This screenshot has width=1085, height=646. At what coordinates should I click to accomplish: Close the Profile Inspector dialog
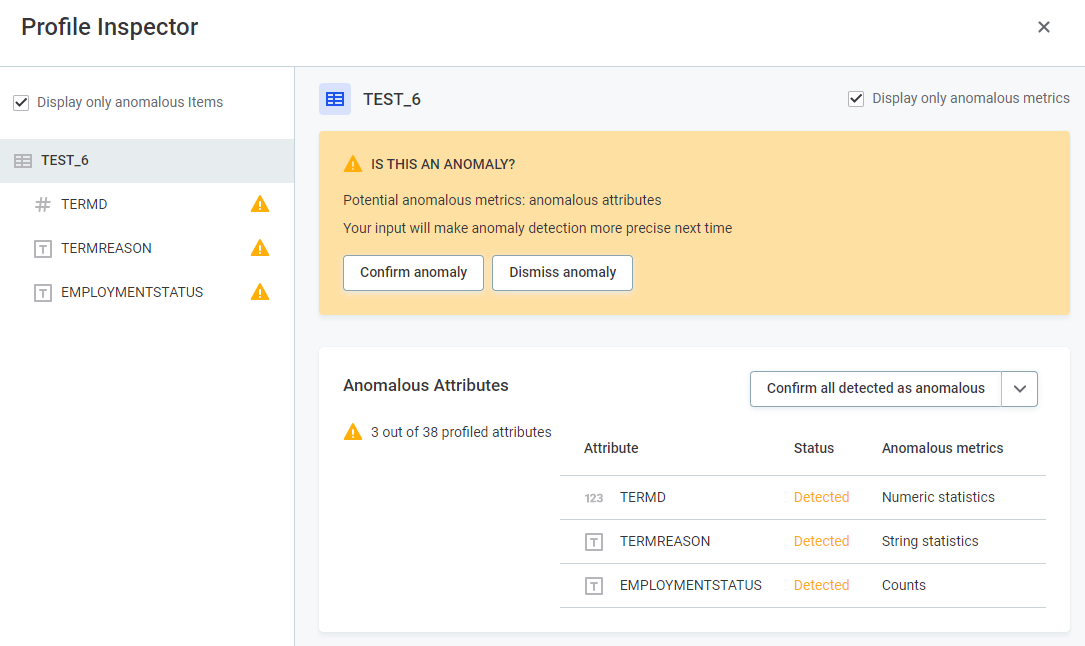pyautogui.click(x=1044, y=27)
